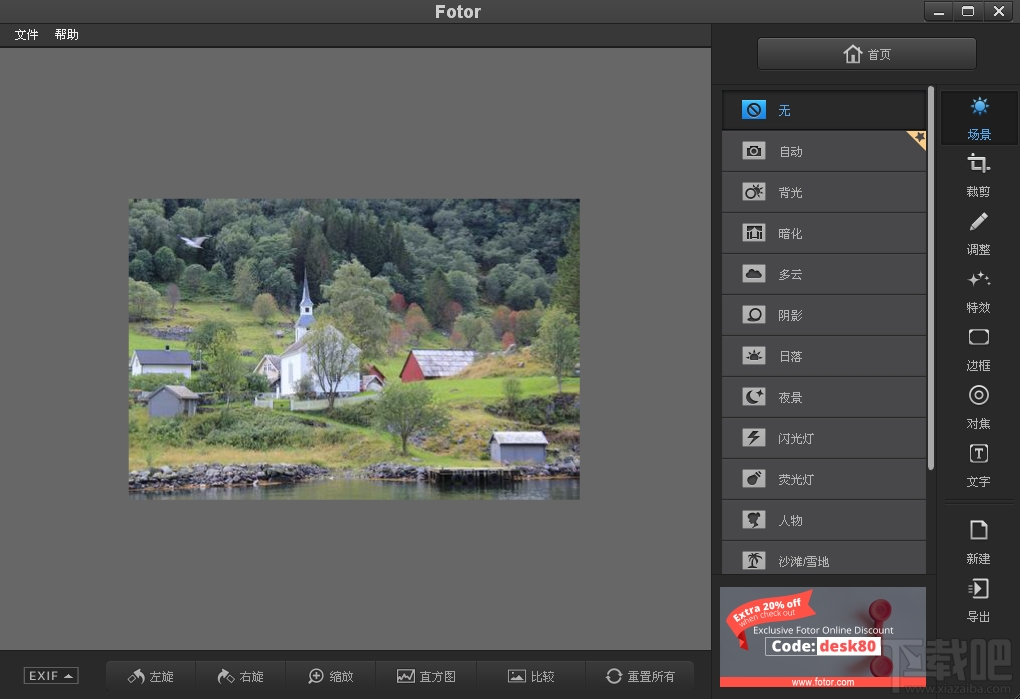Select the Night (夜景) scene preset
Screen dimensions: 1020x699
click(x=823, y=396)
